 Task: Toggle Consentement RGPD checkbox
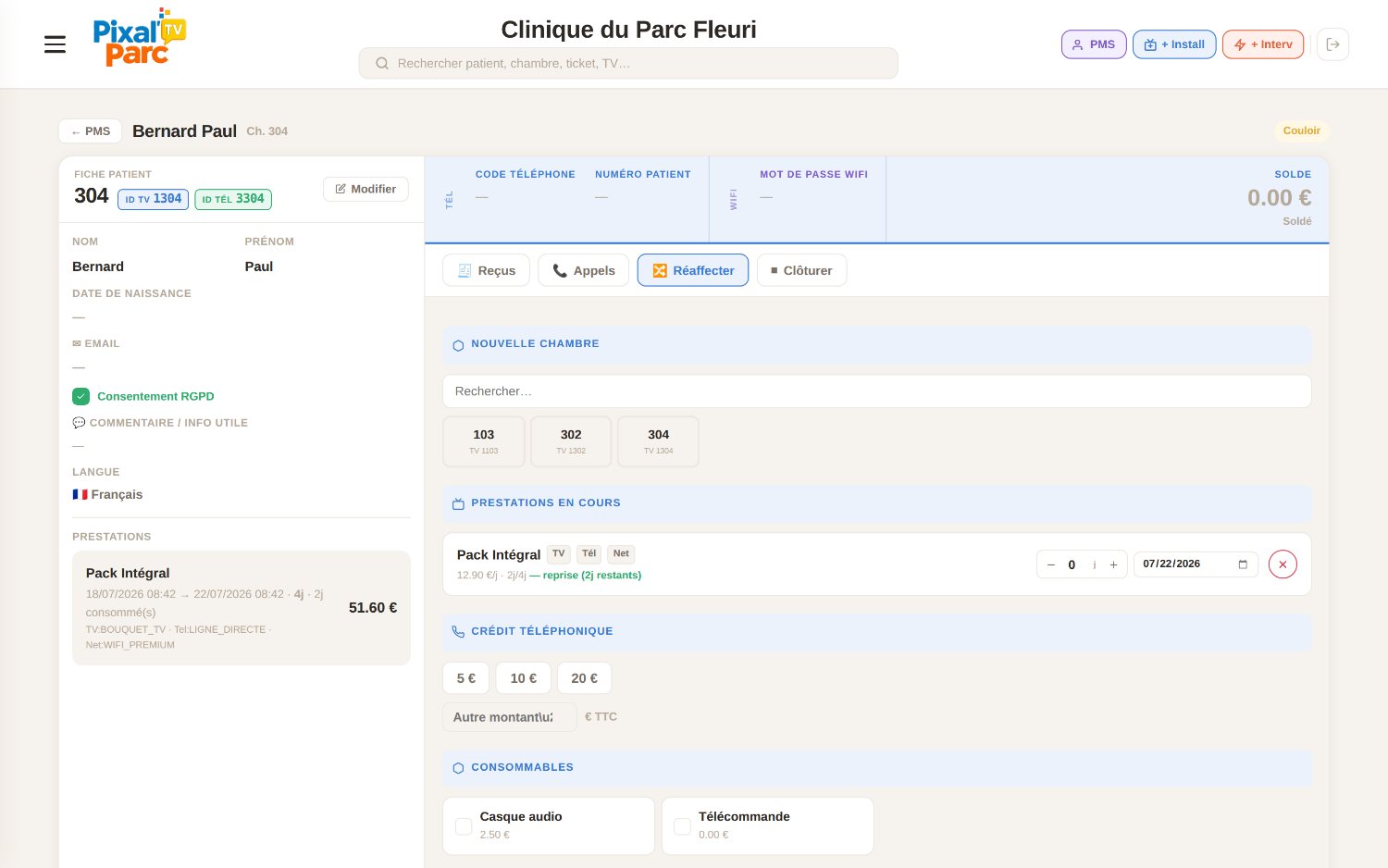pos(81,396)
